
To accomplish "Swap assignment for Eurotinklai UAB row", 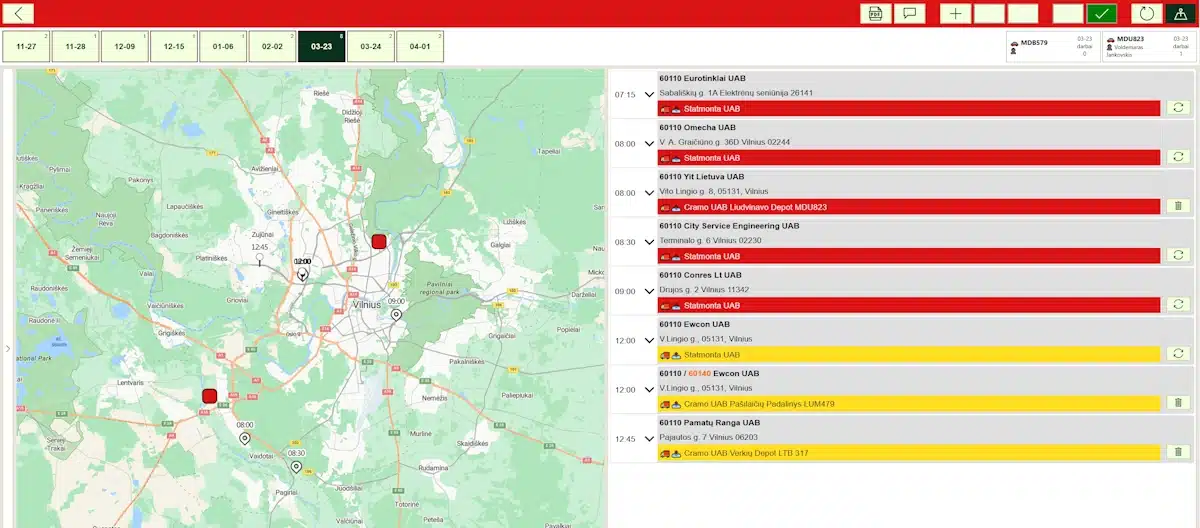I will (1178, 108).
